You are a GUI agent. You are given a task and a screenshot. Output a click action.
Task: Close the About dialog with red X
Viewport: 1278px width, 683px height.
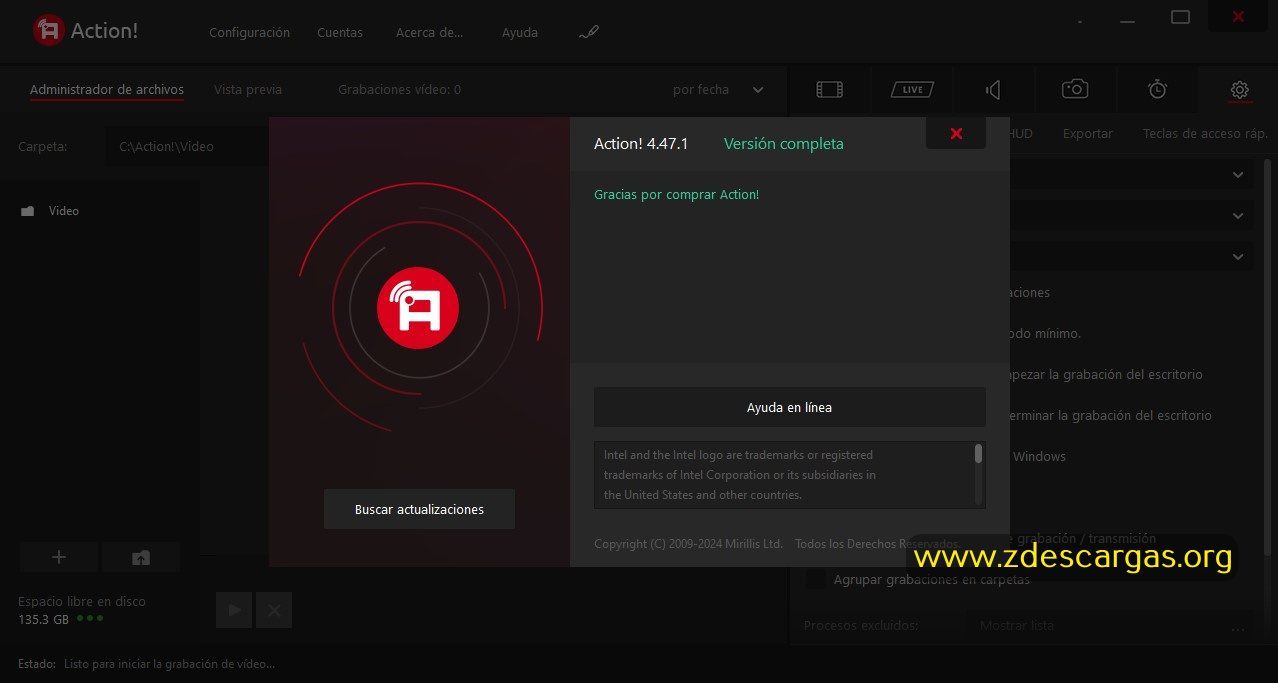point(956,133)
